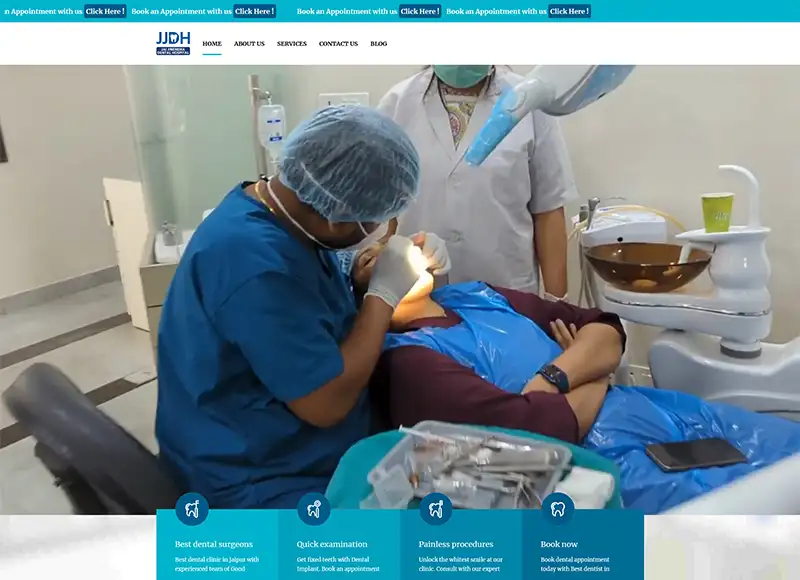The image size is (800, 580).
Task: Navigate to CONTACT US
Action: [338, 43]
